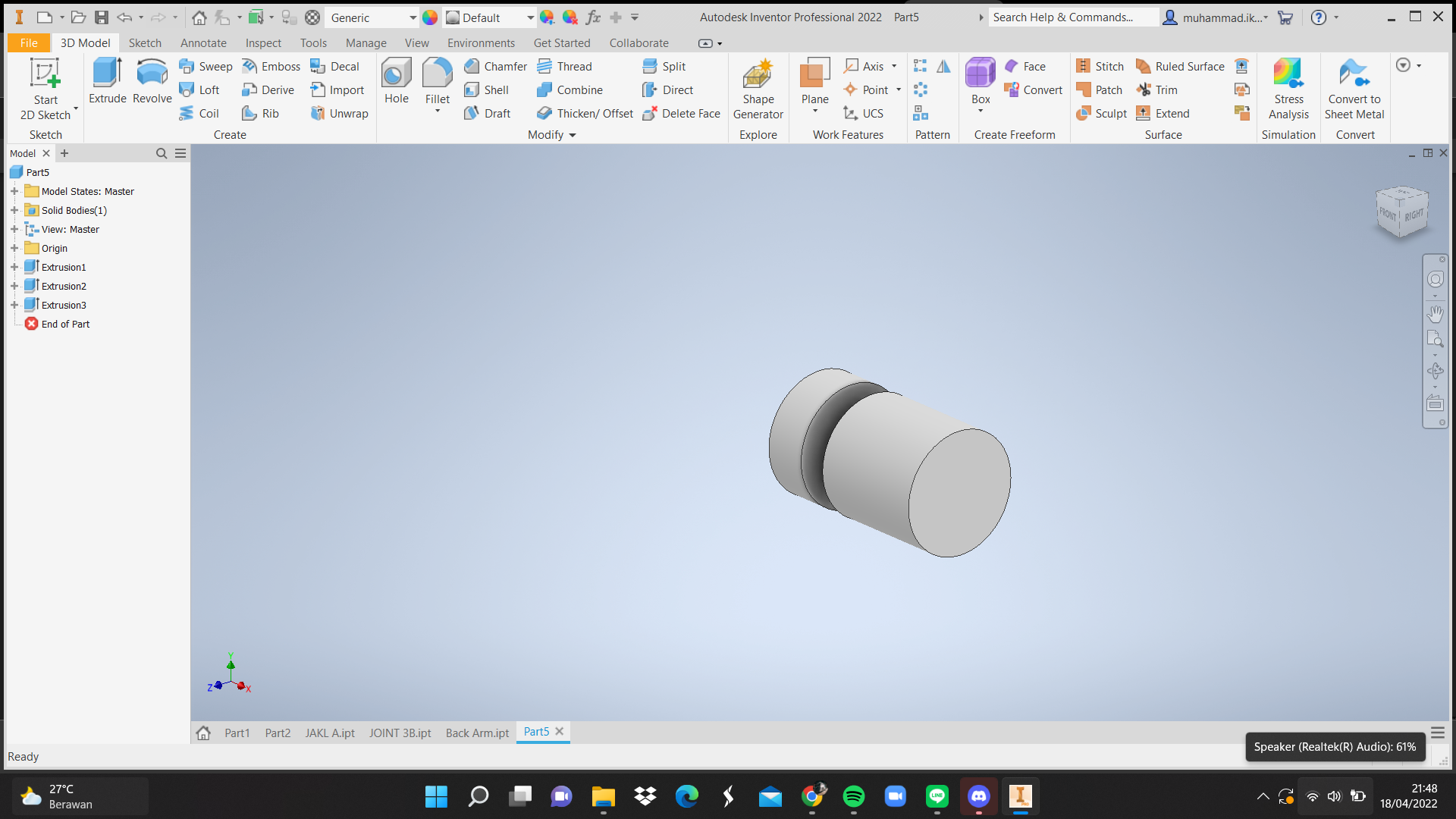Open the Default appearance dropdown
Image resolution: width=1456 pixels, height=819 pixels.
click(530, 17)
